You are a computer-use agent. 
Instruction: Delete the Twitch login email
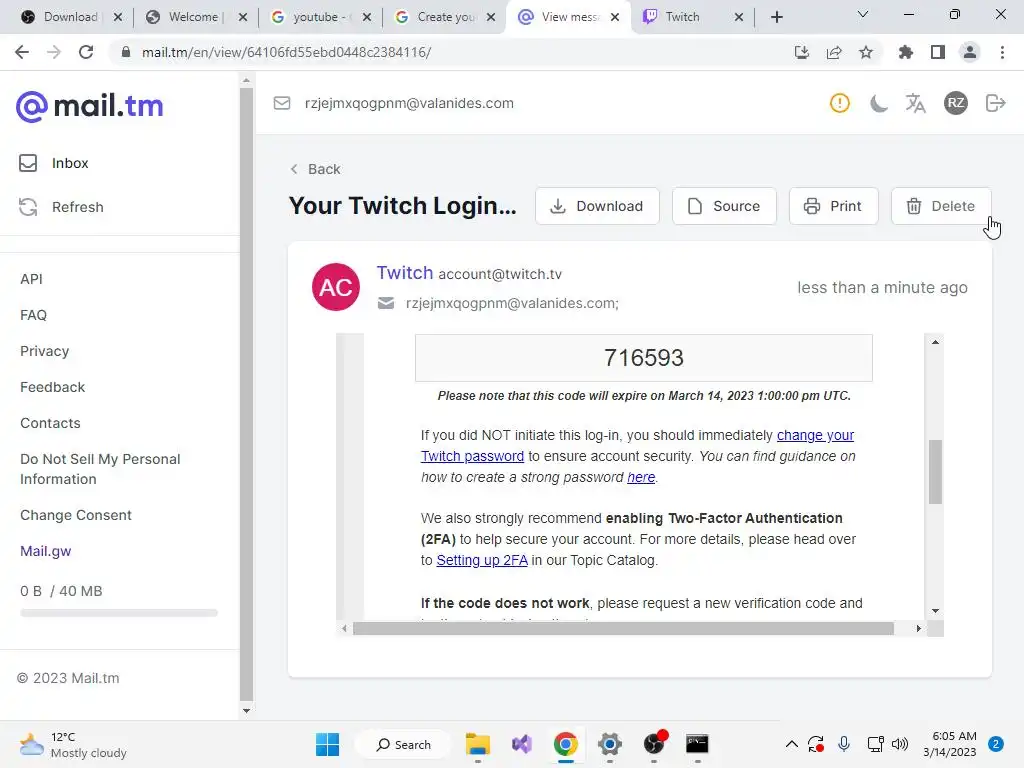point(941,206)
